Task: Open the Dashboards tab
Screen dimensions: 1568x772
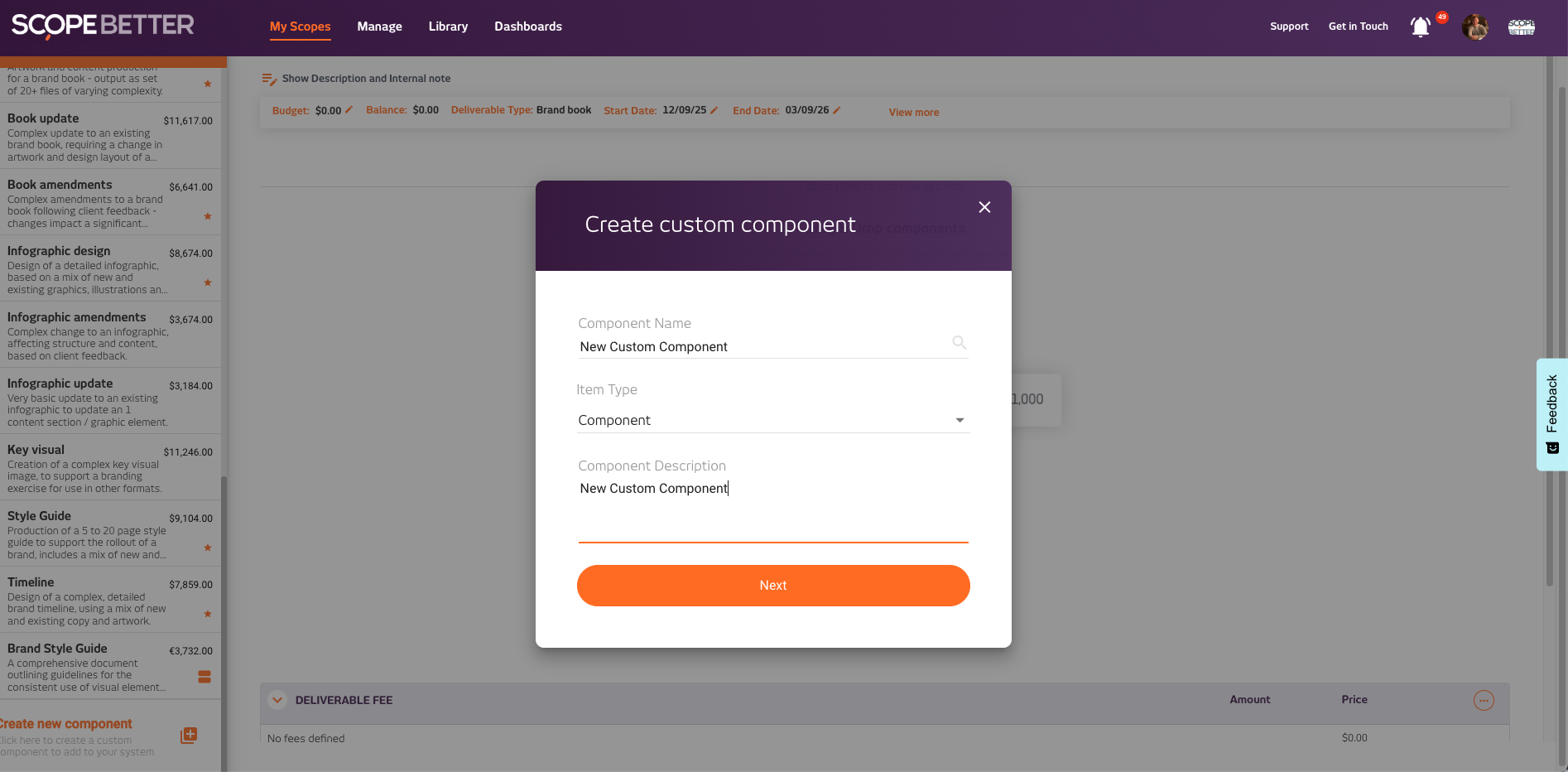Action: (527, 27)
